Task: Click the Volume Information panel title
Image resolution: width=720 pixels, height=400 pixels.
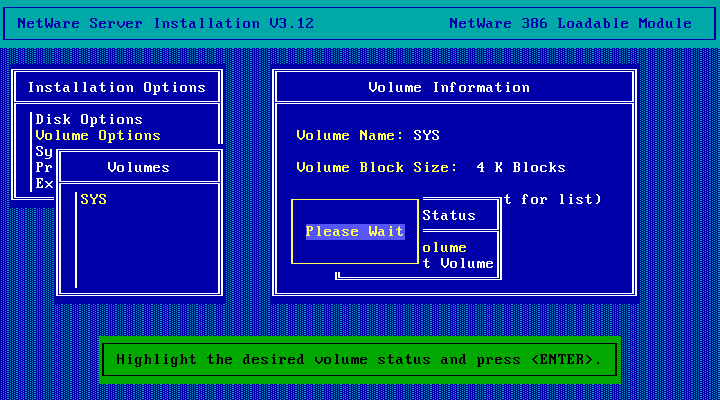Action: (x=449, y=87)
